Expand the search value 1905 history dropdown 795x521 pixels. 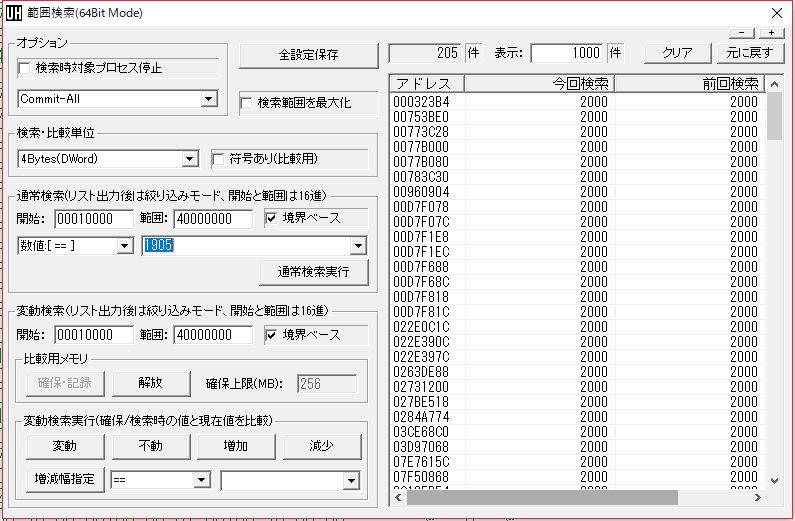pyautogui.click(x=358, y=246)
